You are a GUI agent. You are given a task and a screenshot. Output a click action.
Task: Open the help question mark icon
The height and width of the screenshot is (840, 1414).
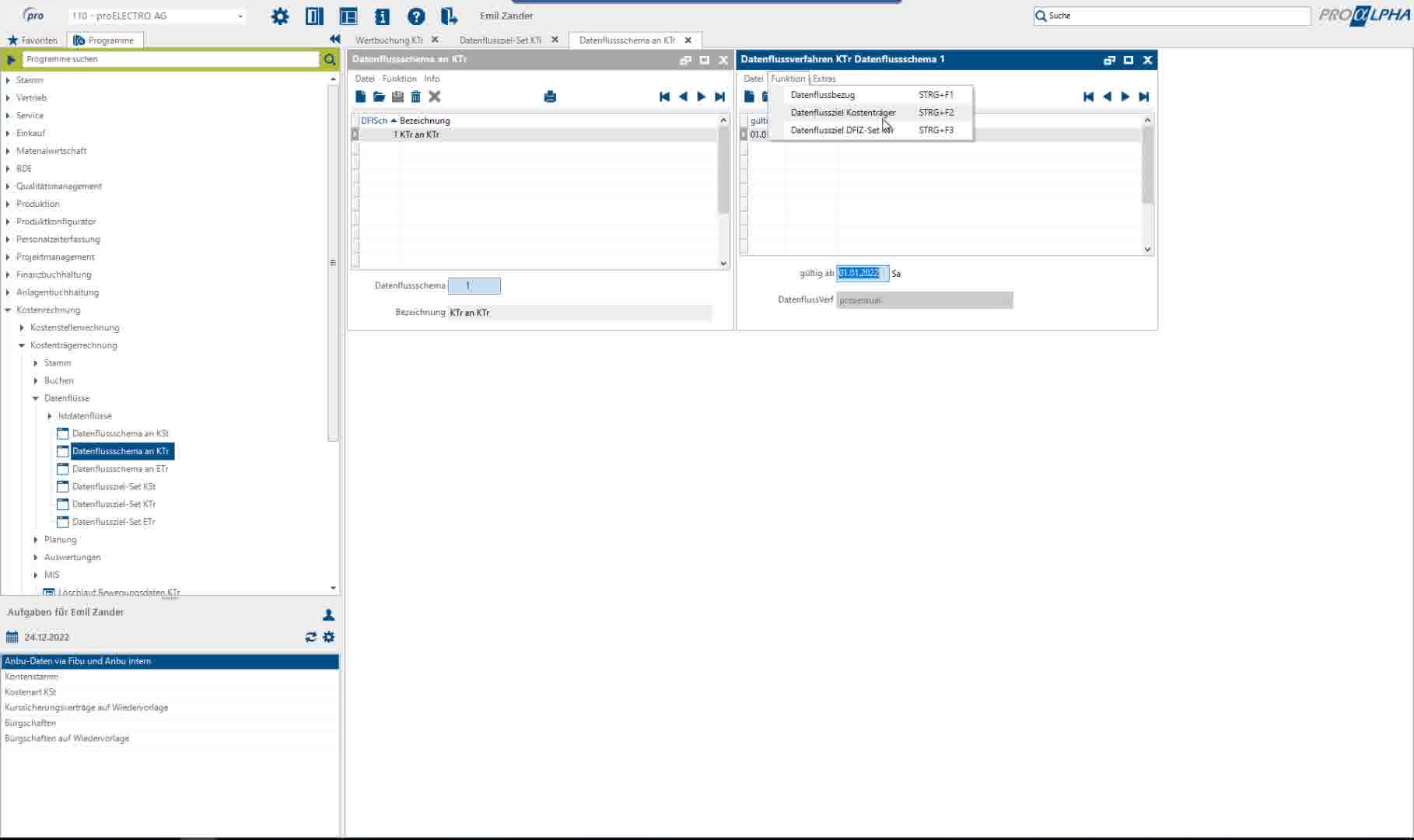(416, 16)
